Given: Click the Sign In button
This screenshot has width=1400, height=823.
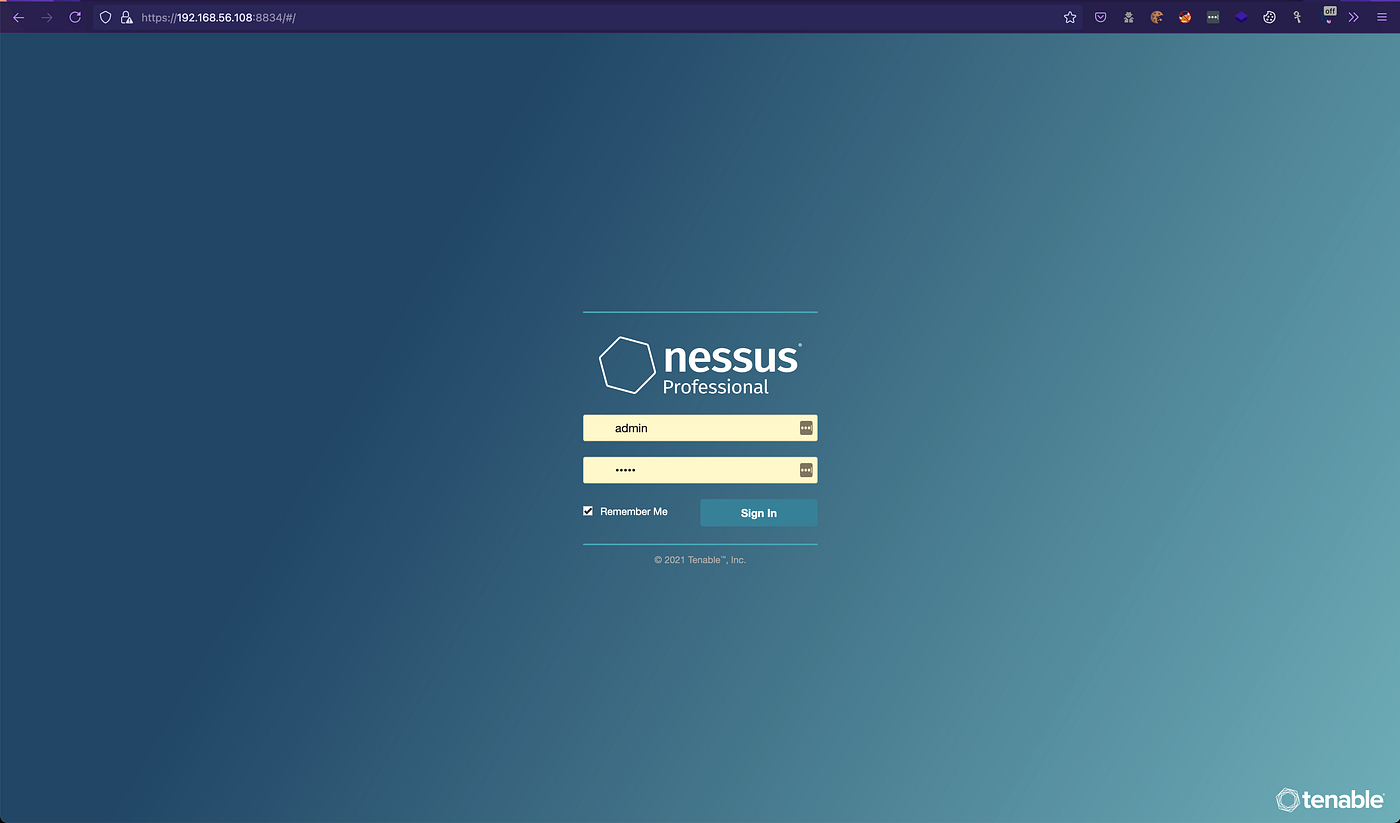Looking at the screenshot, I should pos(758,513).
